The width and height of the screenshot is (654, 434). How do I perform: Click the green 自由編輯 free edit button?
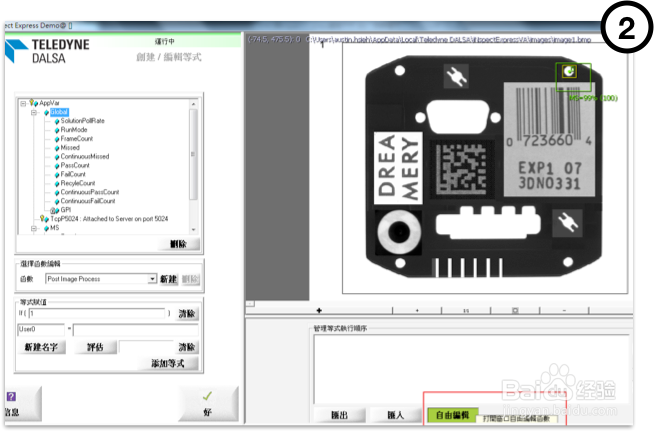453,415
